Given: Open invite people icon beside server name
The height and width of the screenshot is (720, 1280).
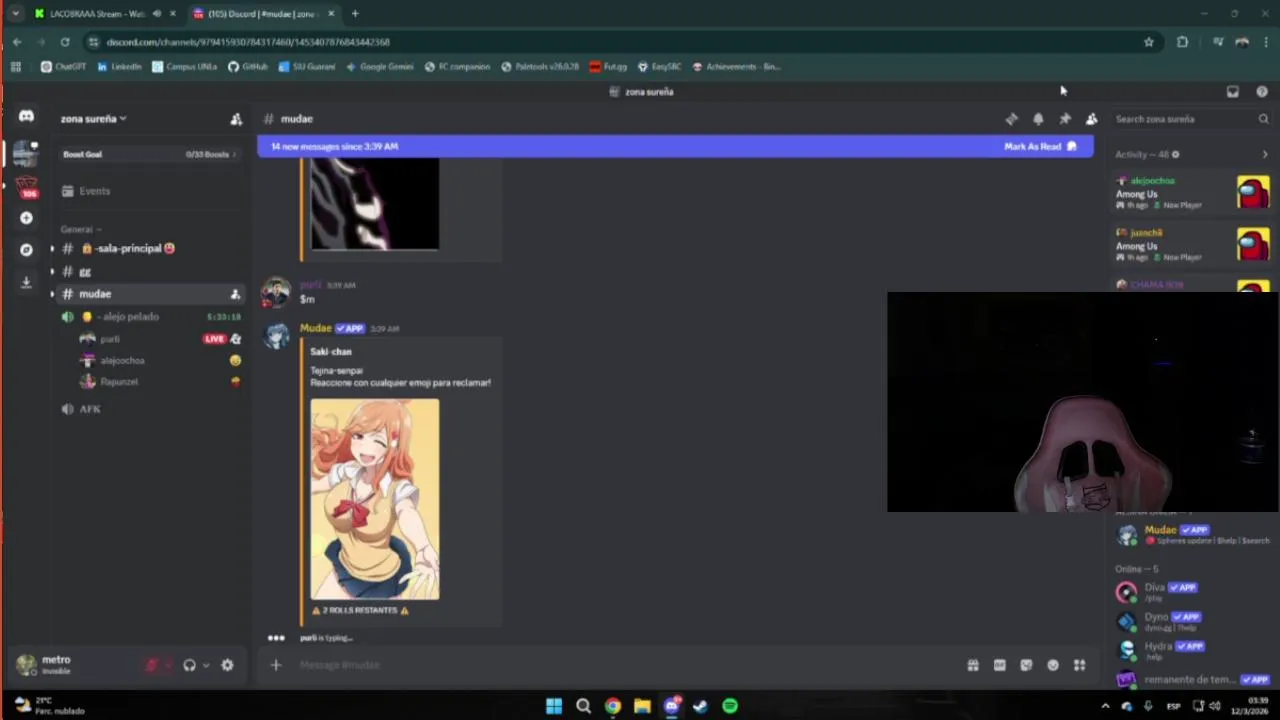Looking at the screenshot, I should coord(236,119).
